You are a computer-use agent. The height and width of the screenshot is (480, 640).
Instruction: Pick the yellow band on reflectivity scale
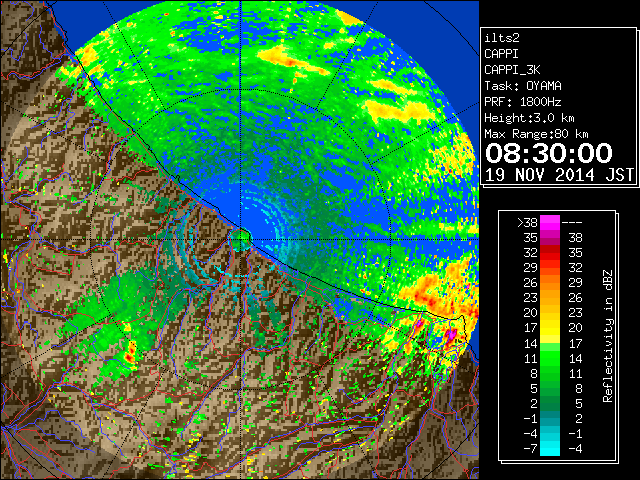pos(550,328)
